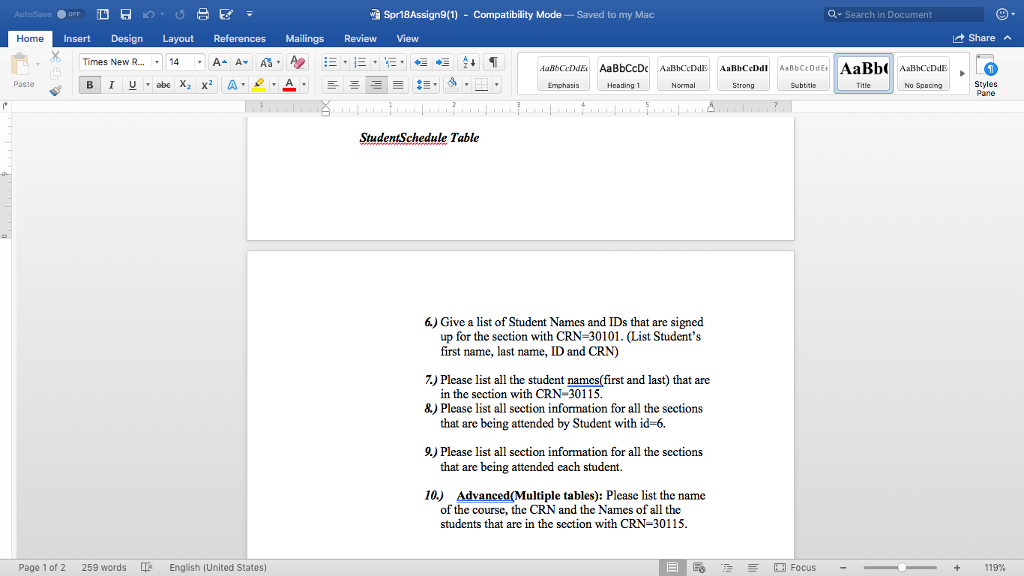Image resolution: width=1024 pixels, height=576 pixels.
Task: Click the Decrease Indent icon
Action: tap(421, 62)
